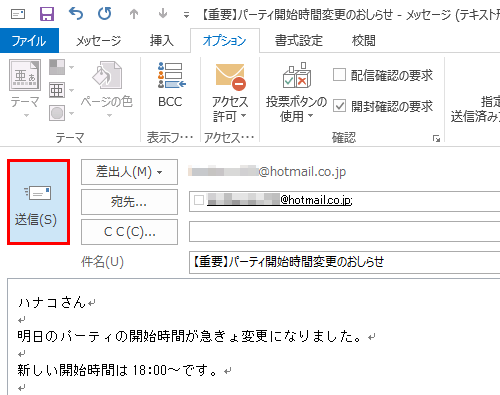Screen dimensions: 500x395
Task: Tick the checkbox beside the recipient address
Action: [x=199, y=200]
